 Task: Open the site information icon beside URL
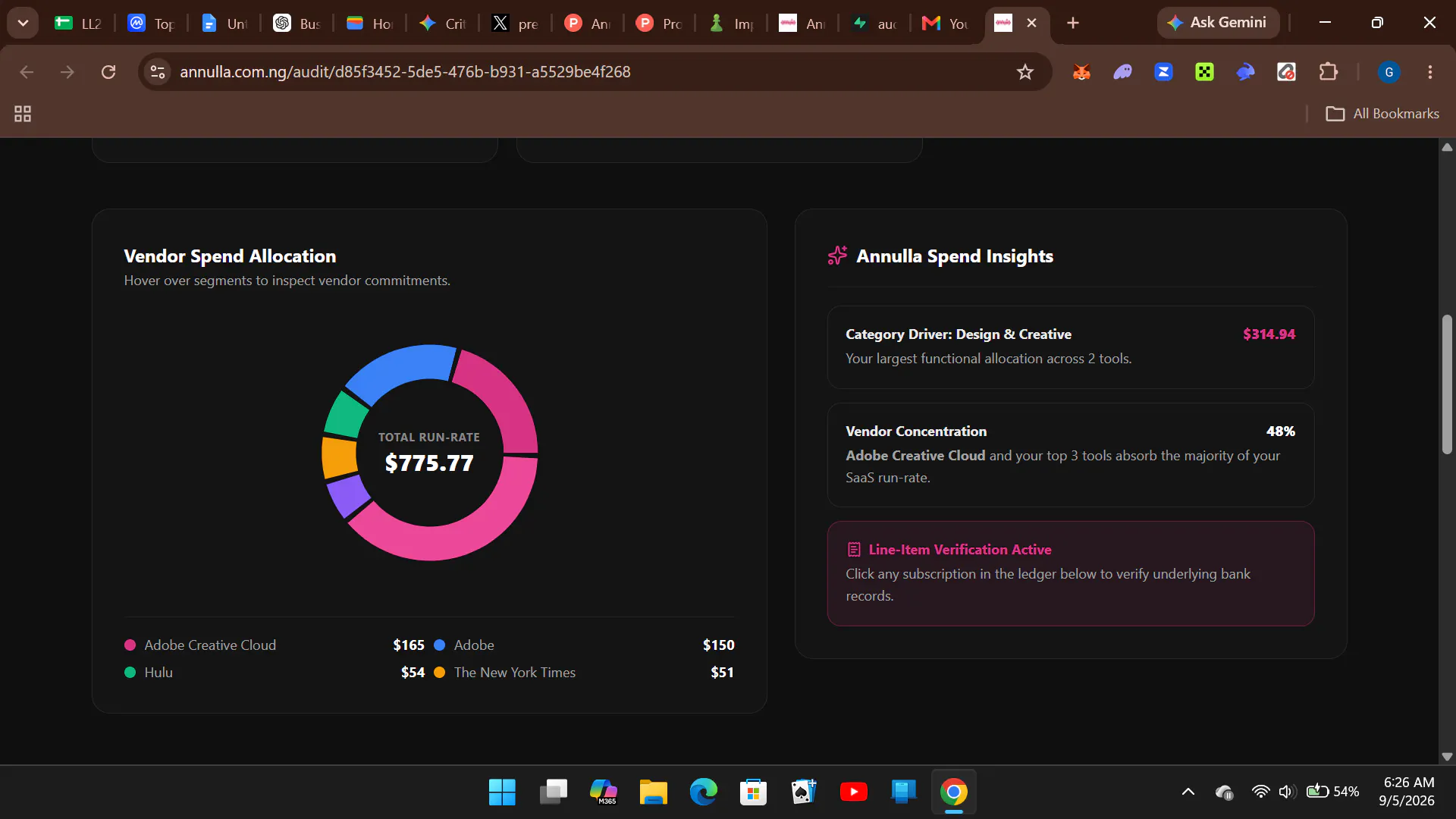158,72
